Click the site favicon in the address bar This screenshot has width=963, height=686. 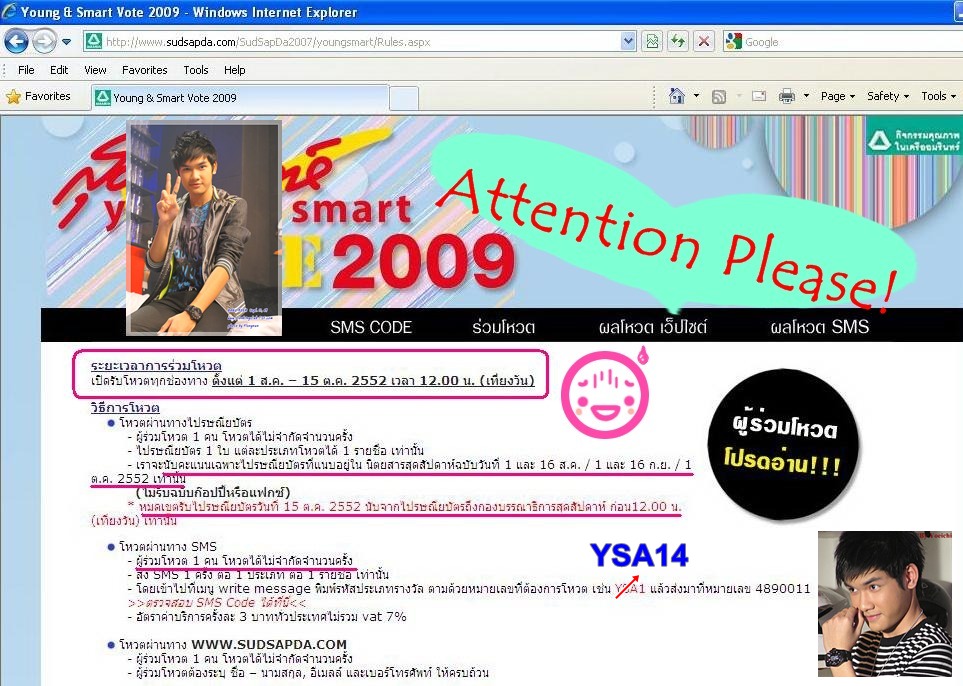[93, 42]
